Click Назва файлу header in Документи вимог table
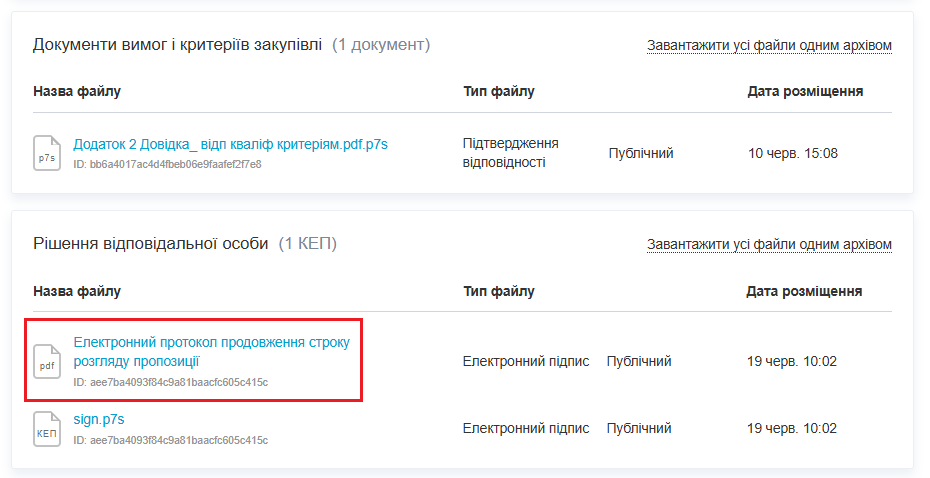The height and width of the screenshot is (478, 930). [x=77, y=92]
